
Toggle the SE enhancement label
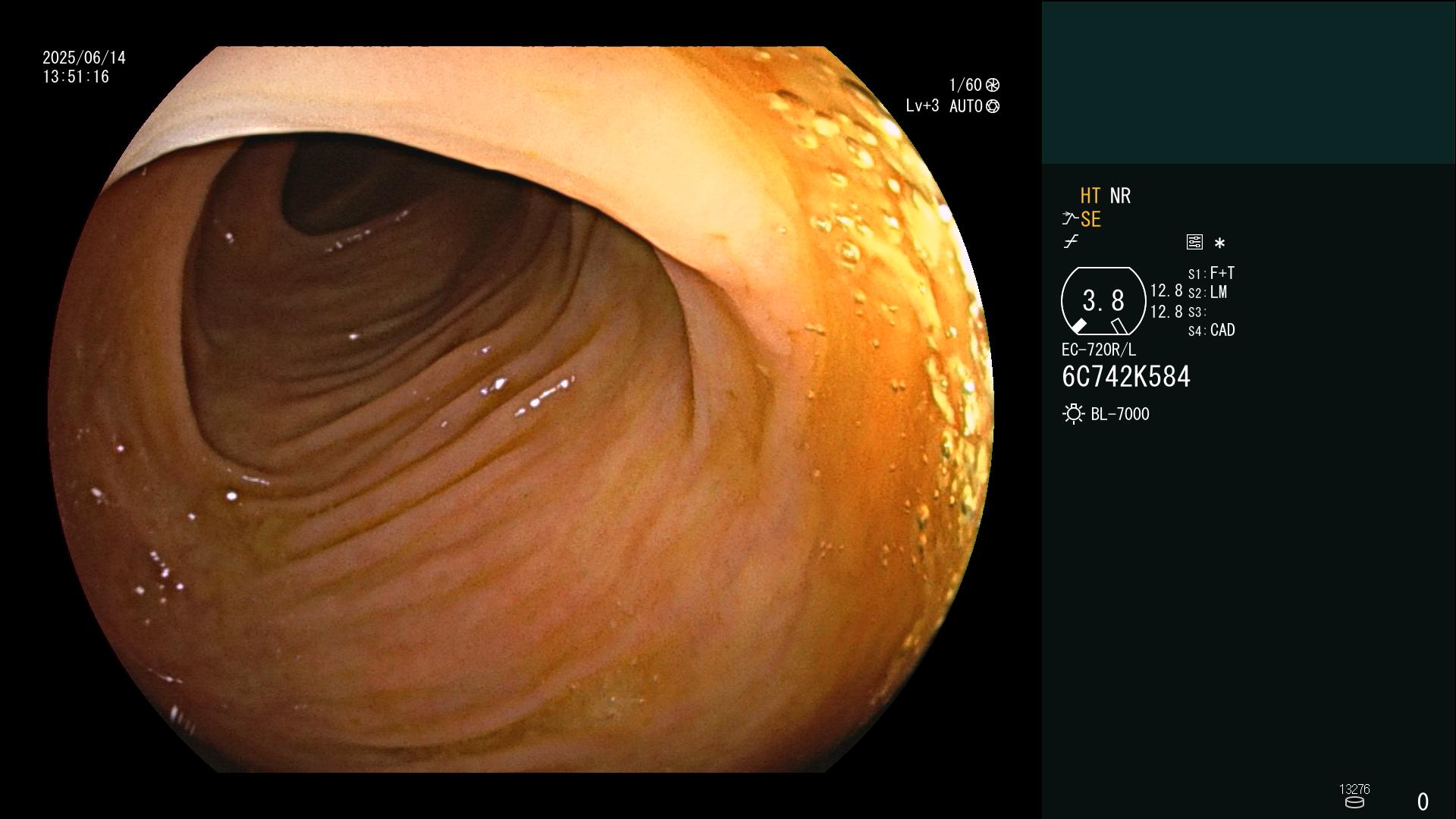(x=1090, y=220)
